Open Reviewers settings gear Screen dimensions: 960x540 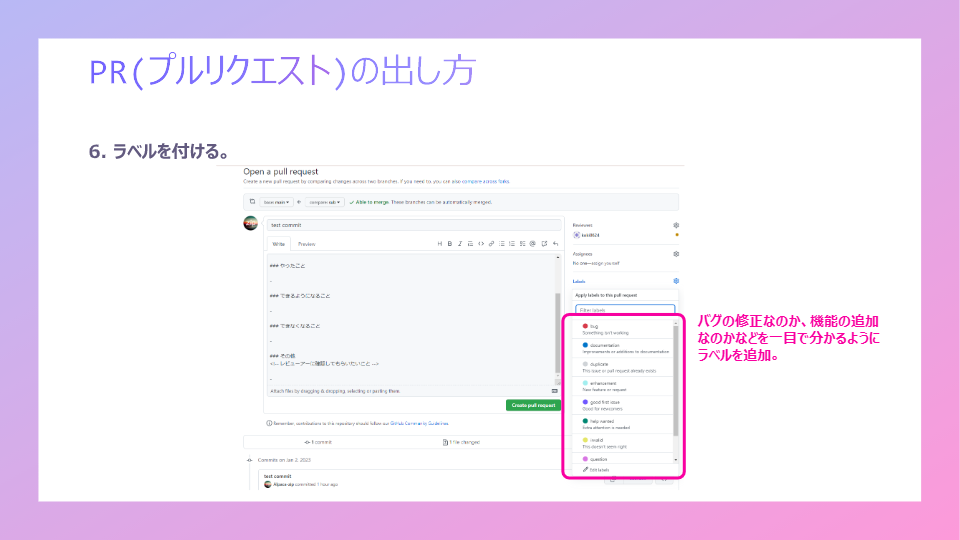pyautogui.click(x=676, y=225)
